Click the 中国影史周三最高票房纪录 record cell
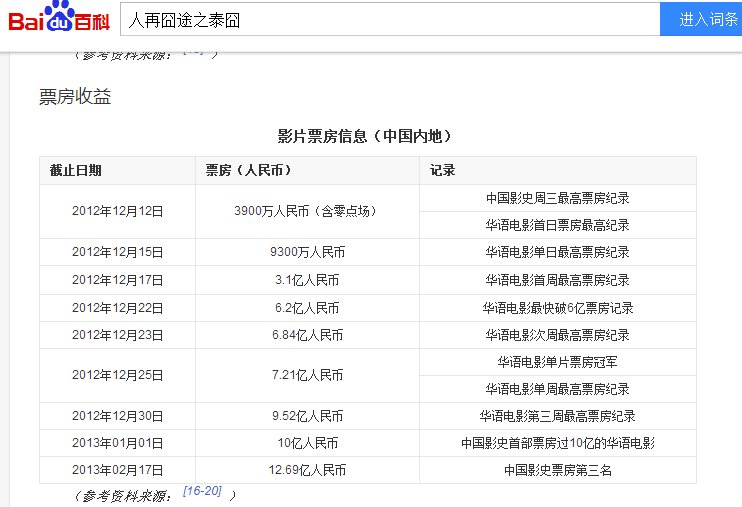Image resolution: width=742 pixels, height=507 pixels. (557, 198)
